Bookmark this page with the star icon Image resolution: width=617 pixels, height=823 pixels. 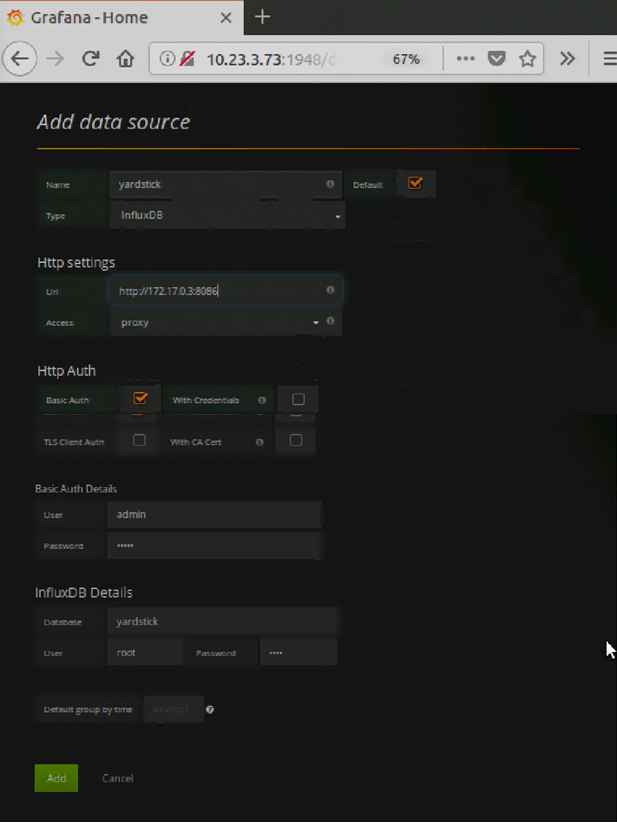click(527, 59)
